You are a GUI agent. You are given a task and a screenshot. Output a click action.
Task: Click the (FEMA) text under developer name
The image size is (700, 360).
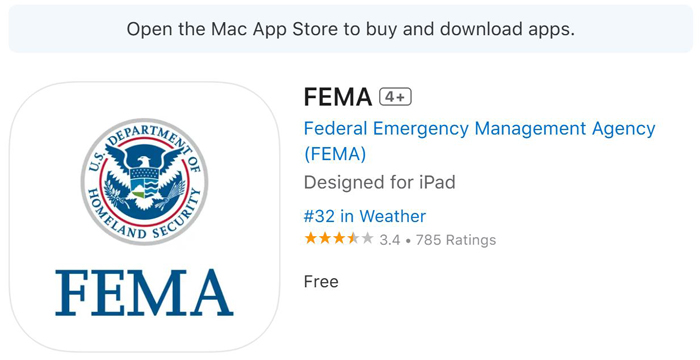tap(335, 155)
